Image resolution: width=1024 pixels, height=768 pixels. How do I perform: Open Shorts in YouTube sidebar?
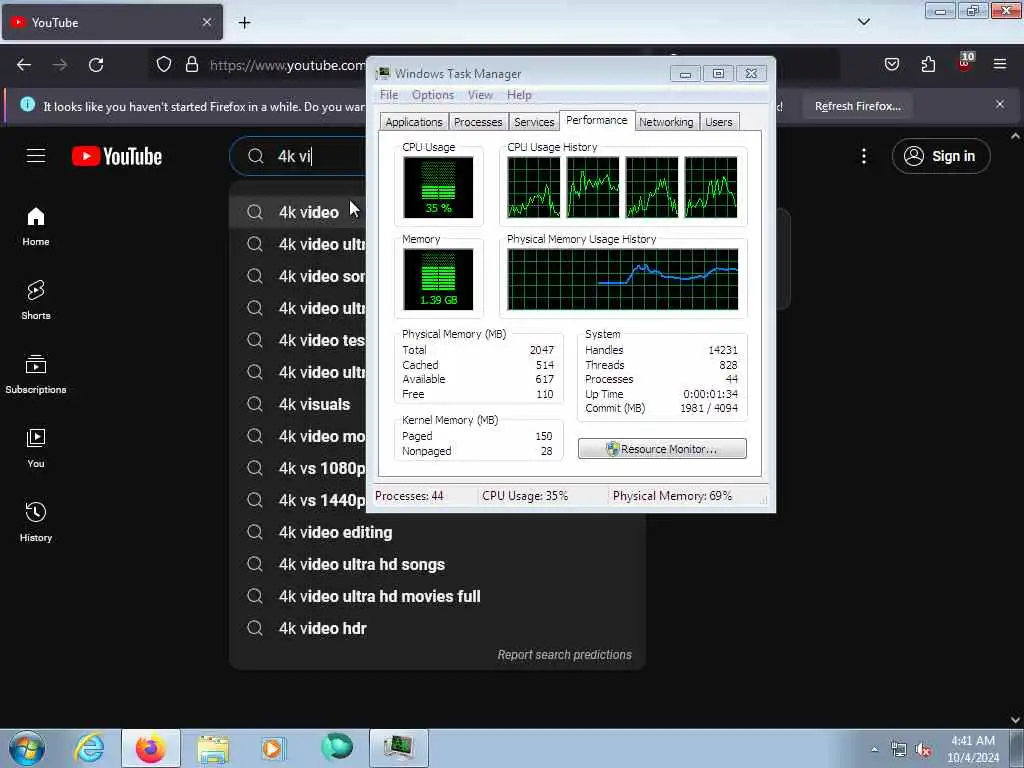[36, 300]
